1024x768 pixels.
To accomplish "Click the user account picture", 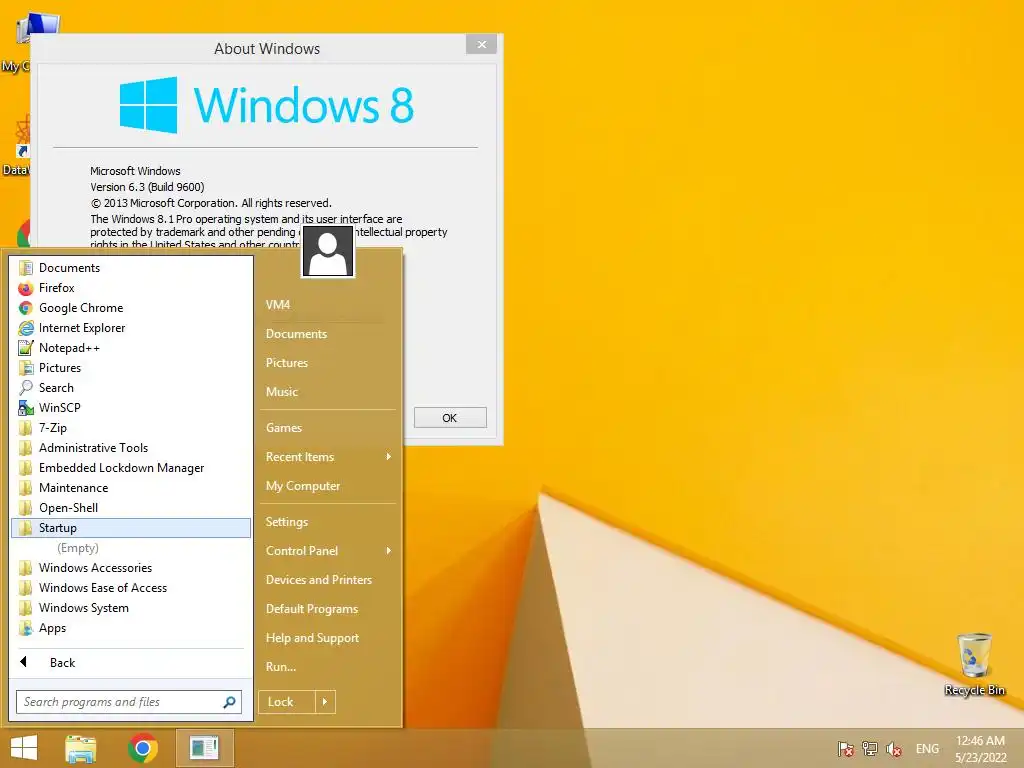I will click(x=328, y=251).
